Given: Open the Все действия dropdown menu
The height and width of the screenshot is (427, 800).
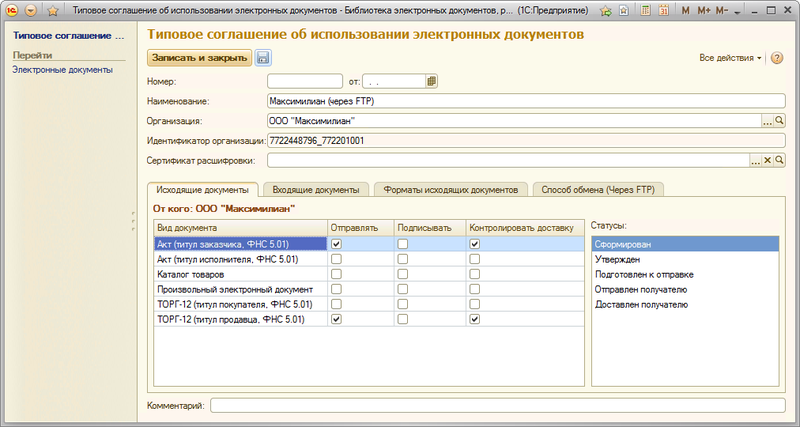Looking at the screenshot, I should click(731, 58).
